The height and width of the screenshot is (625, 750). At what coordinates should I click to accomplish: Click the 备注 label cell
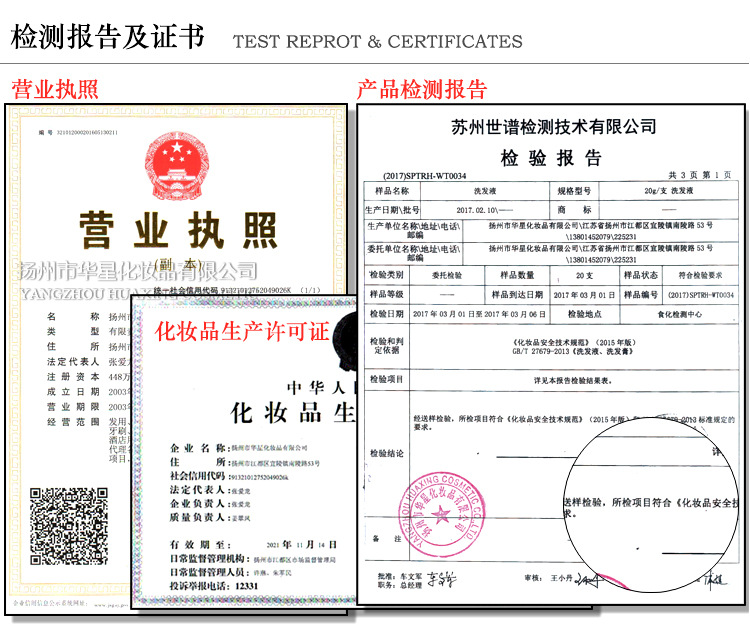(x=386, y=539)
